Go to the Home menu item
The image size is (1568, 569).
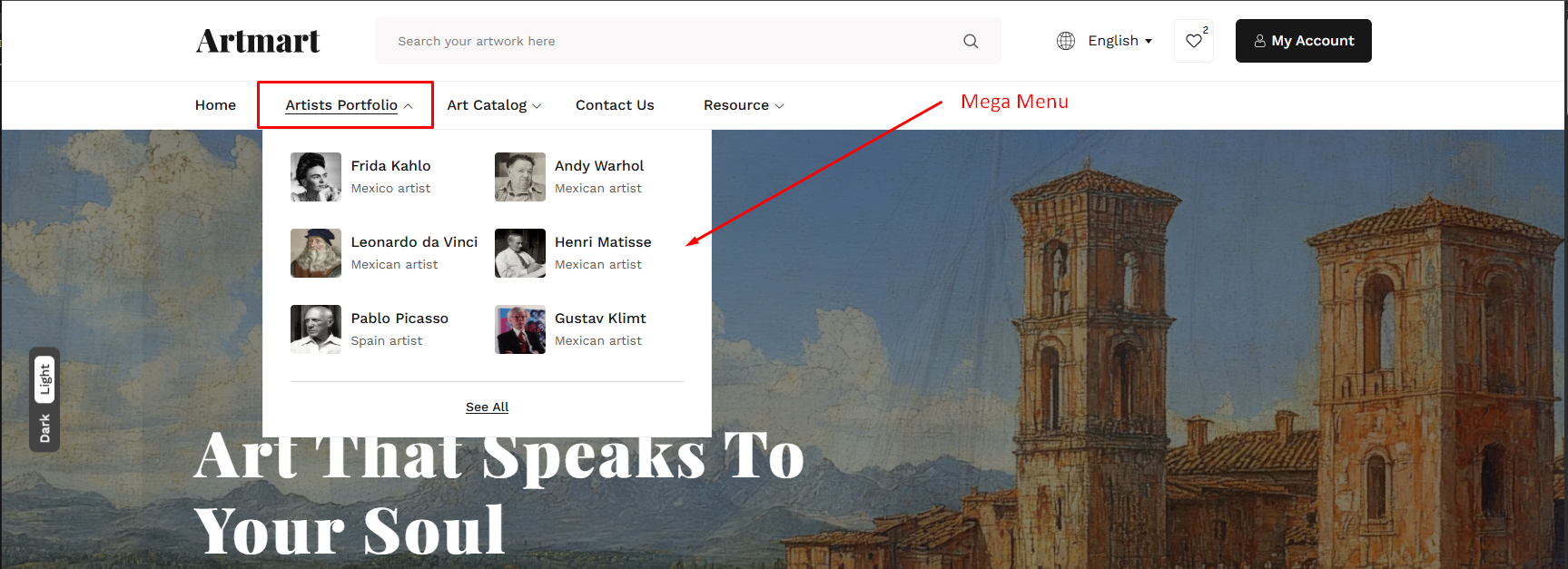coord(215,105)
